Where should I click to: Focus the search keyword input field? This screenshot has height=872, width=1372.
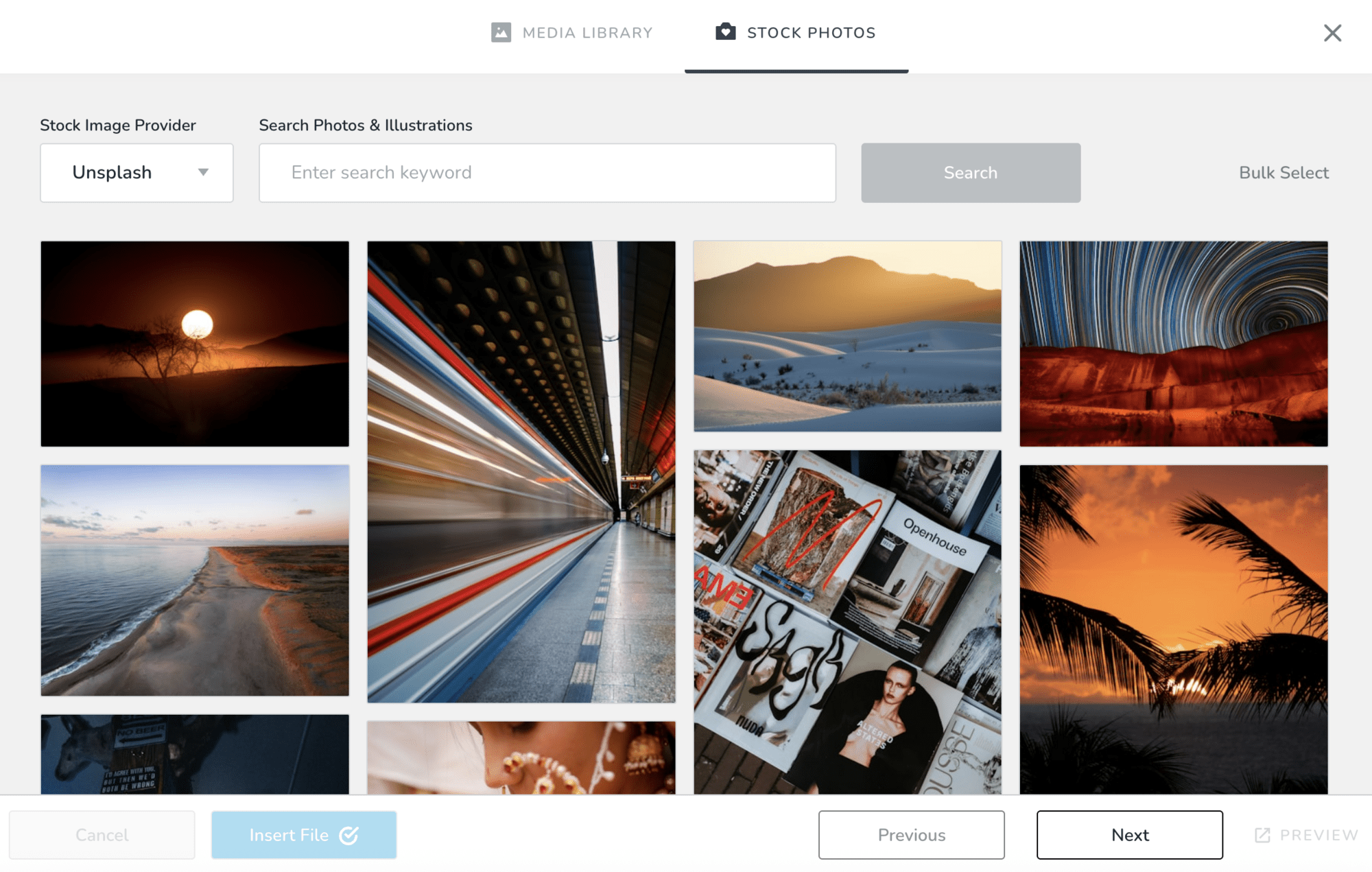pyautogui.click(x=547, y=173)
